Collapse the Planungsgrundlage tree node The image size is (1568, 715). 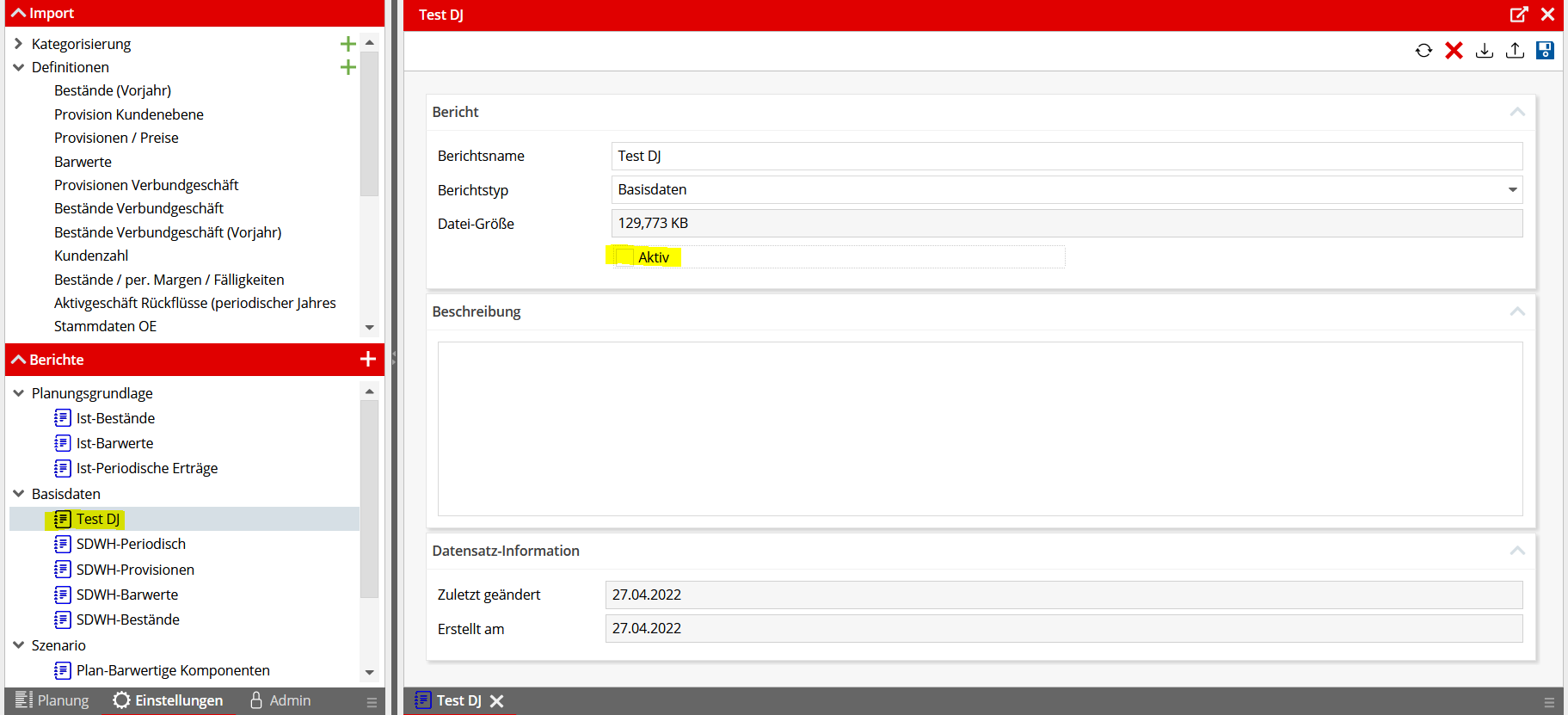tap(18, 393)
